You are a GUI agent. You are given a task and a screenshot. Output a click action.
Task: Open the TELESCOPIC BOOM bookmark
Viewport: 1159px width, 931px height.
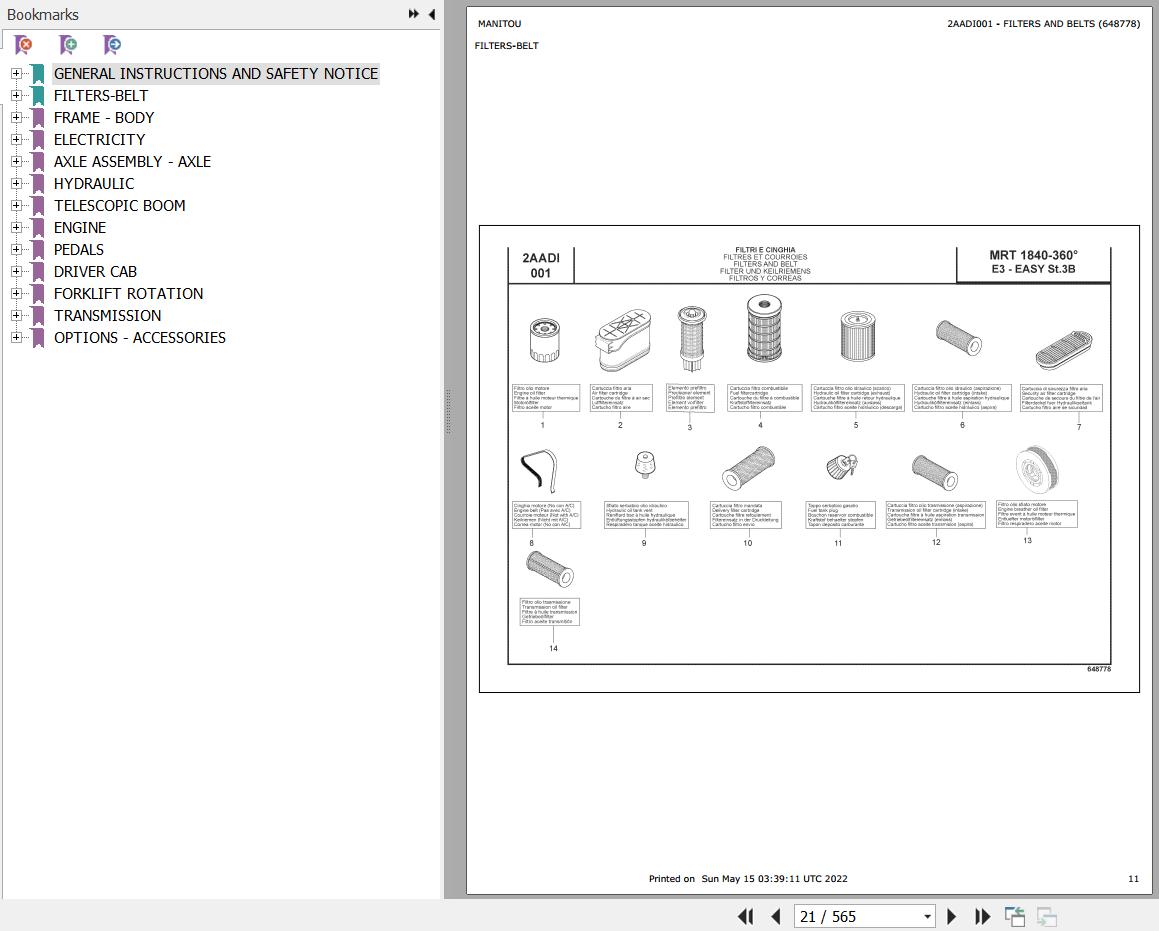120,205
